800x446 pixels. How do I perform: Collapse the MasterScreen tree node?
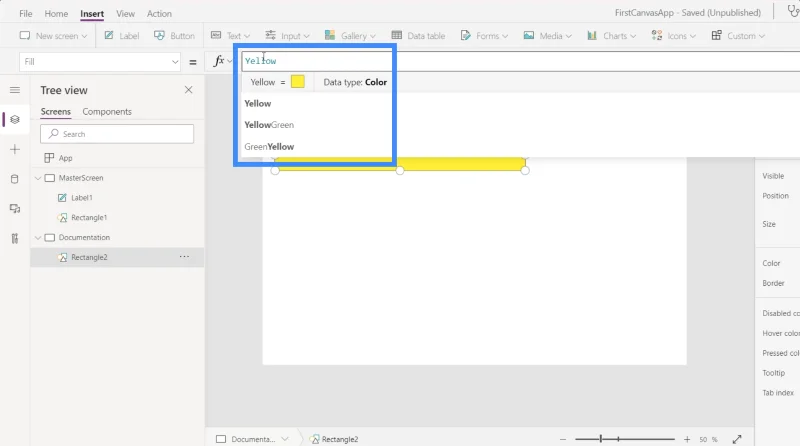(38, 178)
